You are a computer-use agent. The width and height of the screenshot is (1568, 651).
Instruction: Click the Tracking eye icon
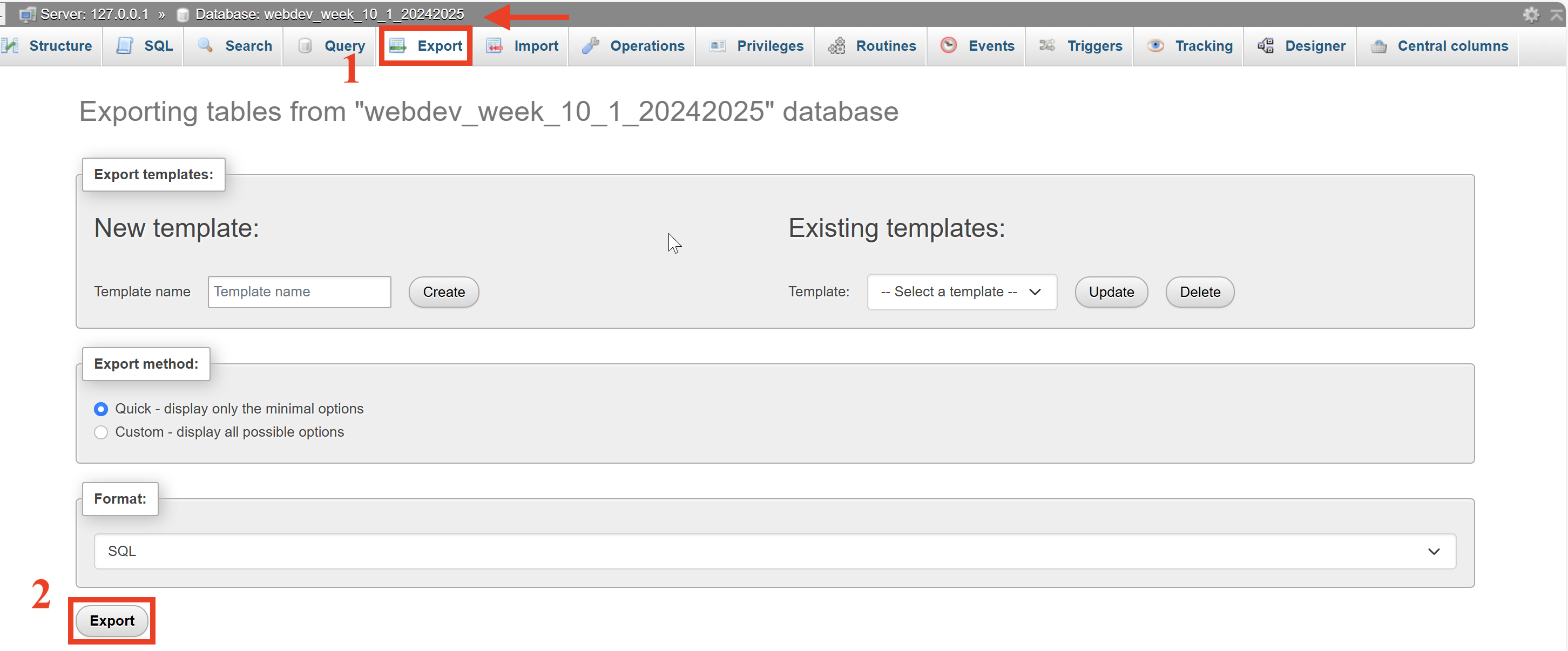(x=1156, y=46)
